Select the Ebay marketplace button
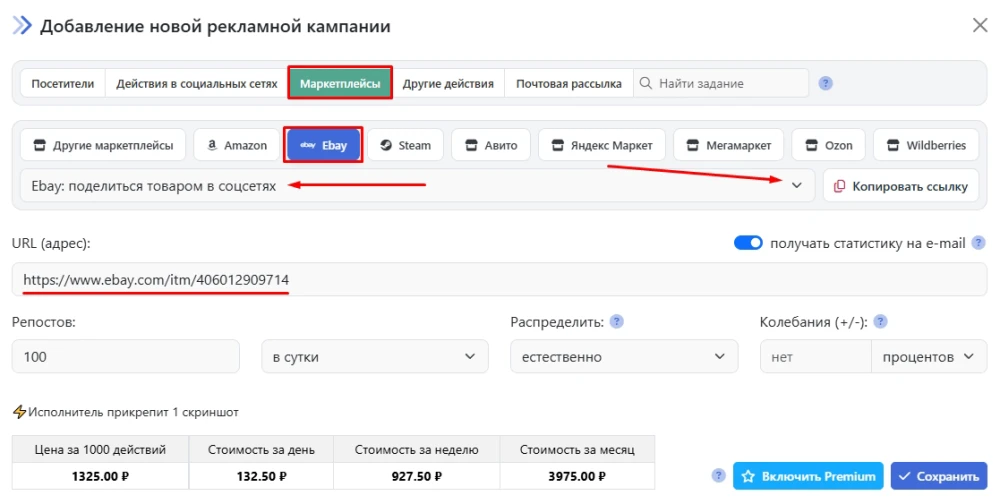This screenshot has height=504, width=1000. click(323, 145)
